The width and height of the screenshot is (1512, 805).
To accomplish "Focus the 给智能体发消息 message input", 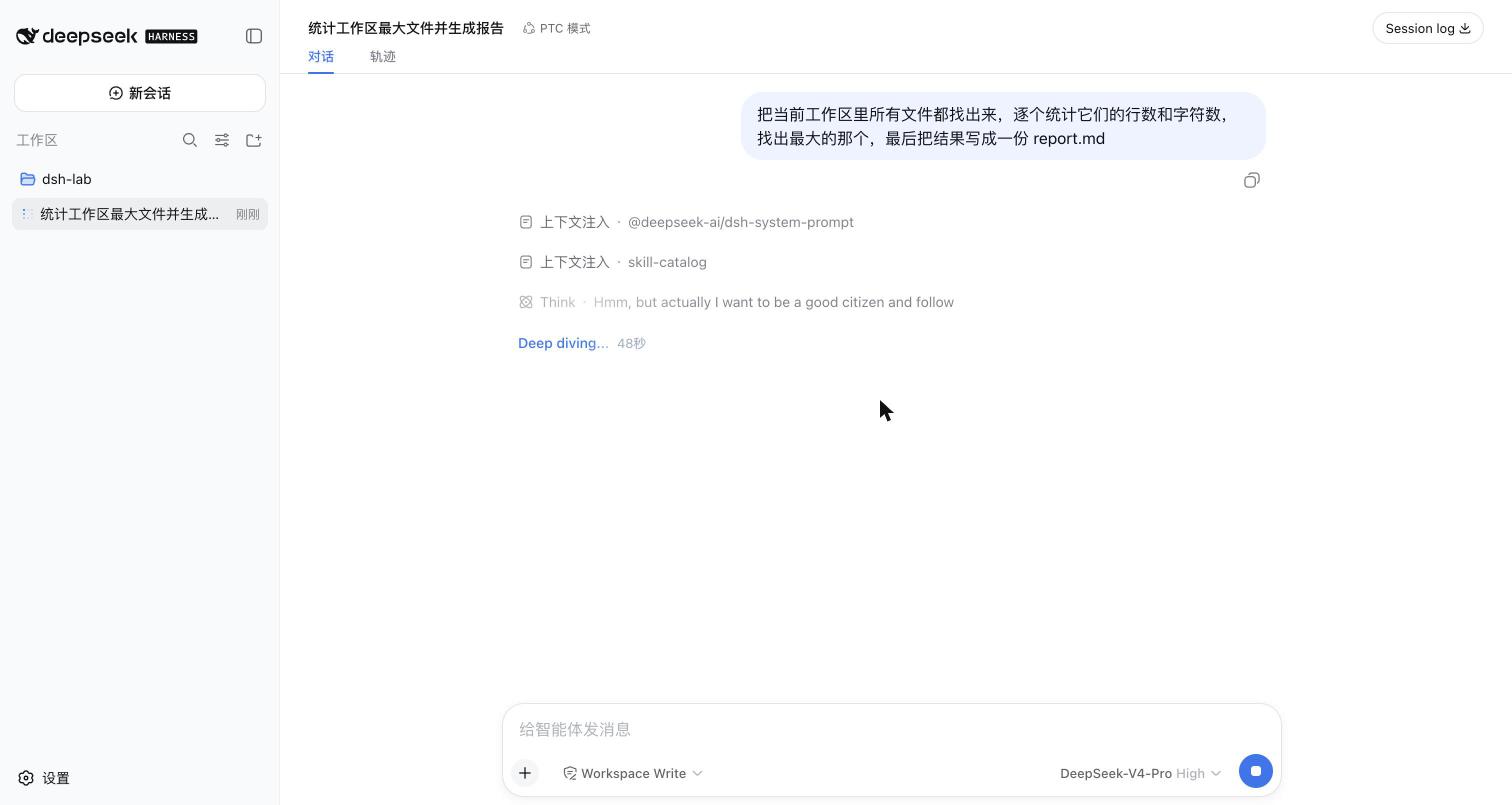I will (x=892, y=729).
